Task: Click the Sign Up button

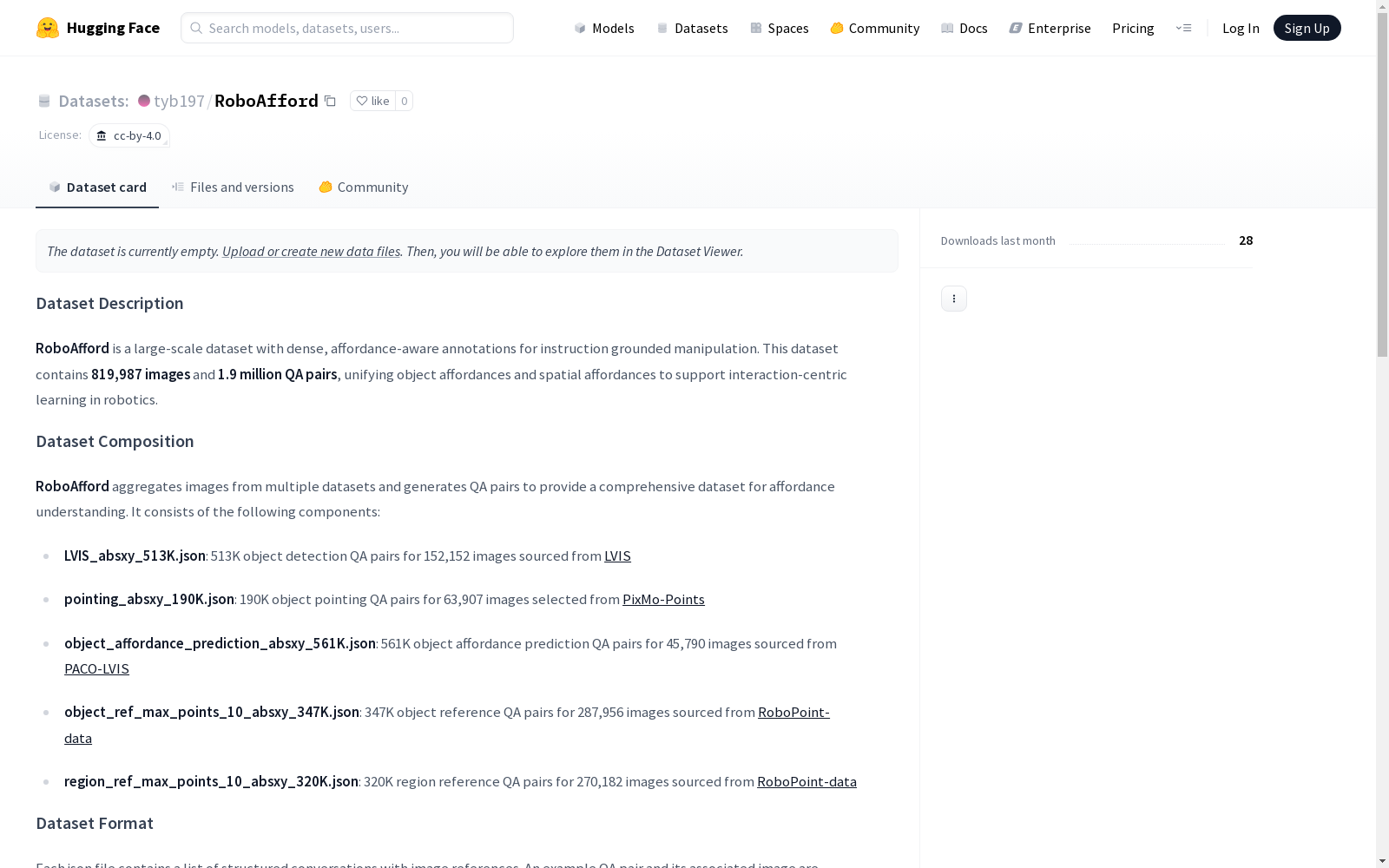Action: click(1307, 28)
